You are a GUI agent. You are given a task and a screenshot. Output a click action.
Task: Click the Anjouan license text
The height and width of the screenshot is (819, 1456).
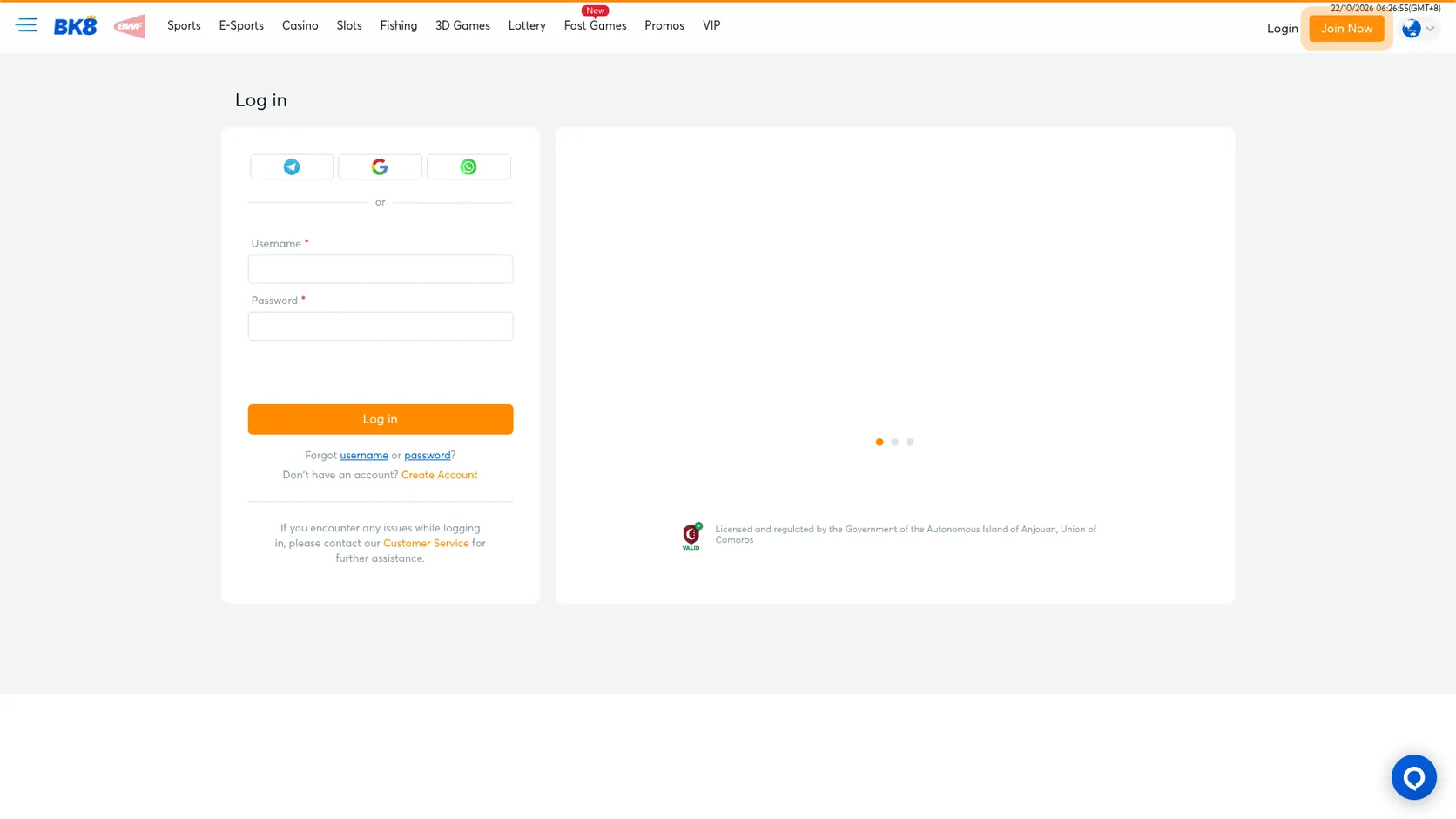click(x=906, y=534)
